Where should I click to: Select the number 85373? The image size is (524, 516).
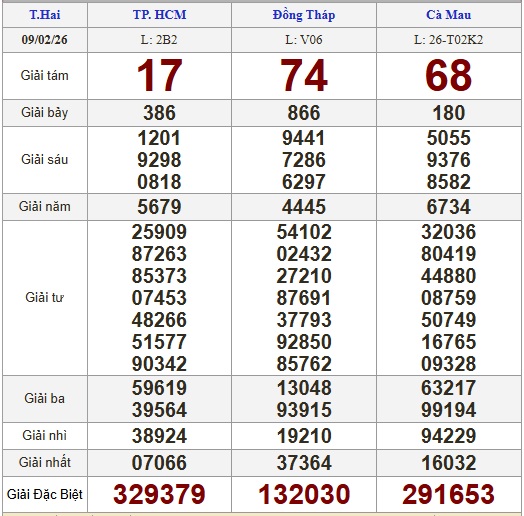tap(159, 276)
